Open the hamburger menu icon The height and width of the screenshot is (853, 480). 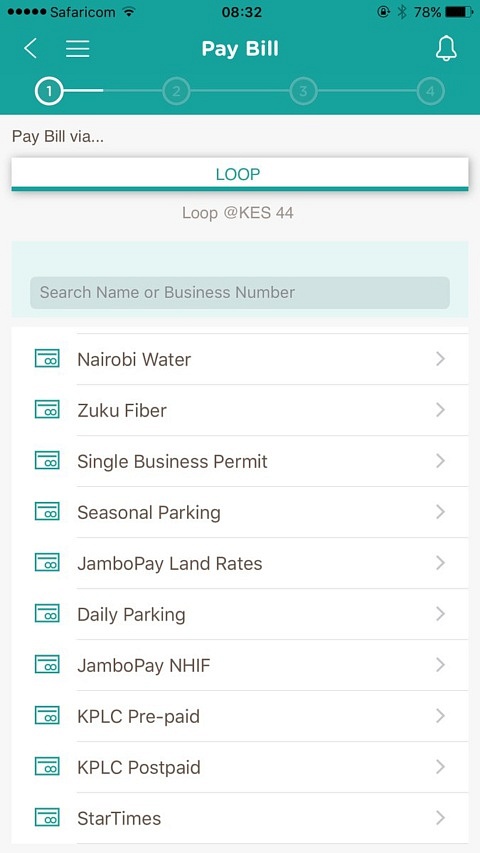tap(78, 48)
